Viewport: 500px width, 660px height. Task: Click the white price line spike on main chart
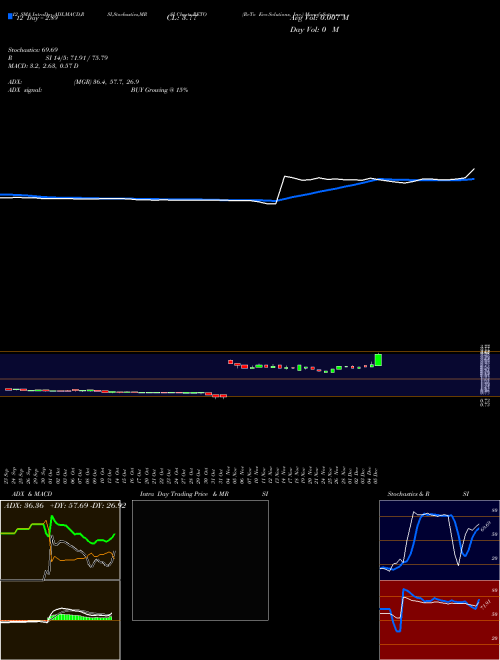tap(285, 176)
